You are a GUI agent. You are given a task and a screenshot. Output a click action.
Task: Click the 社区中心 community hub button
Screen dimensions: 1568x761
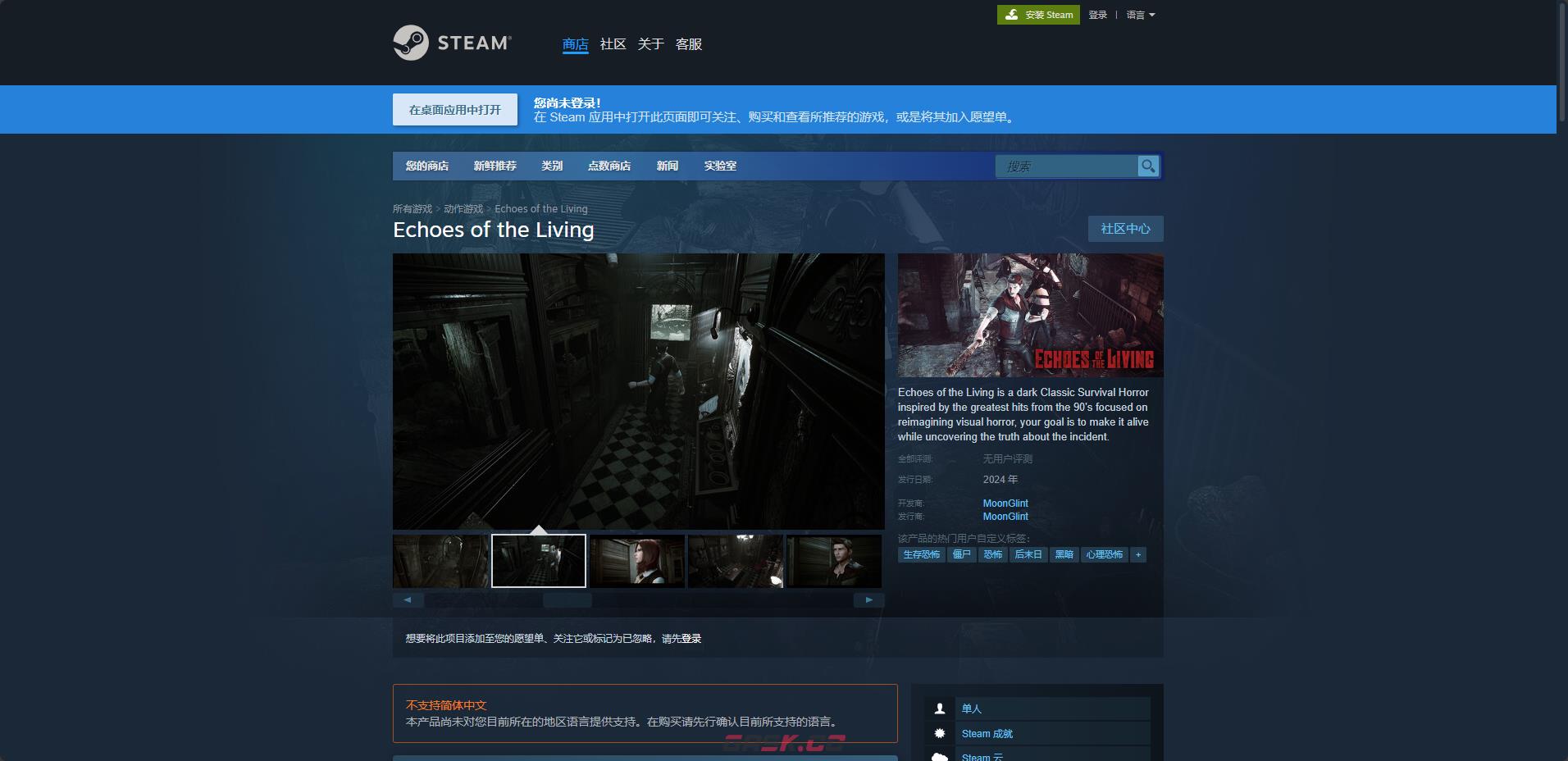pos(1125,229)
